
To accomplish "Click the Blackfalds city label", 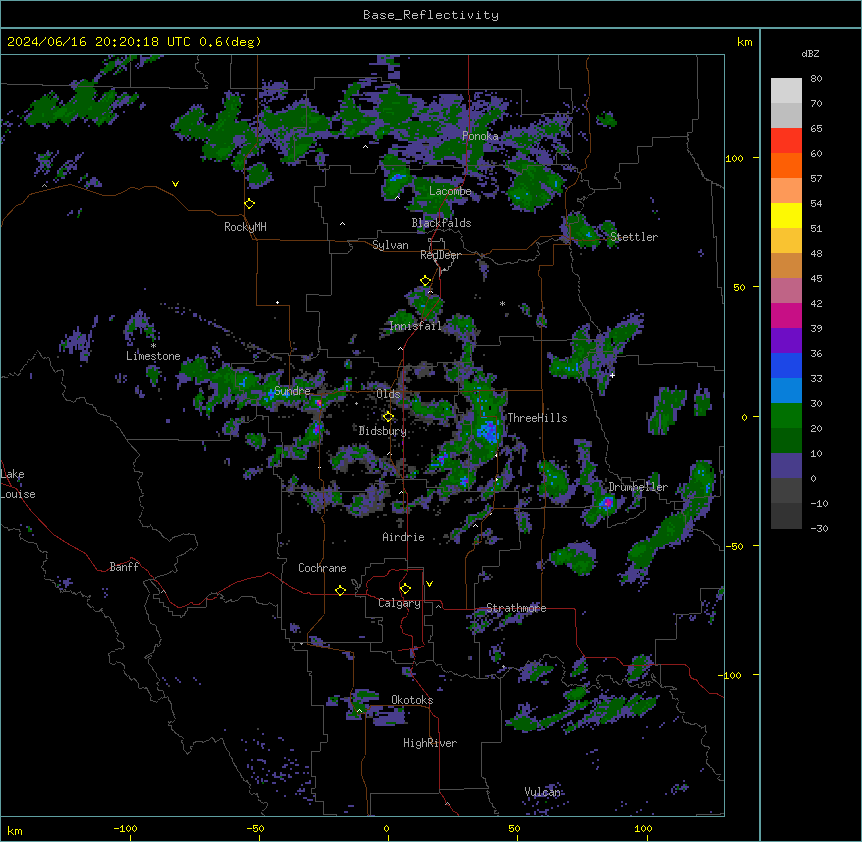I will pos(441,223).
